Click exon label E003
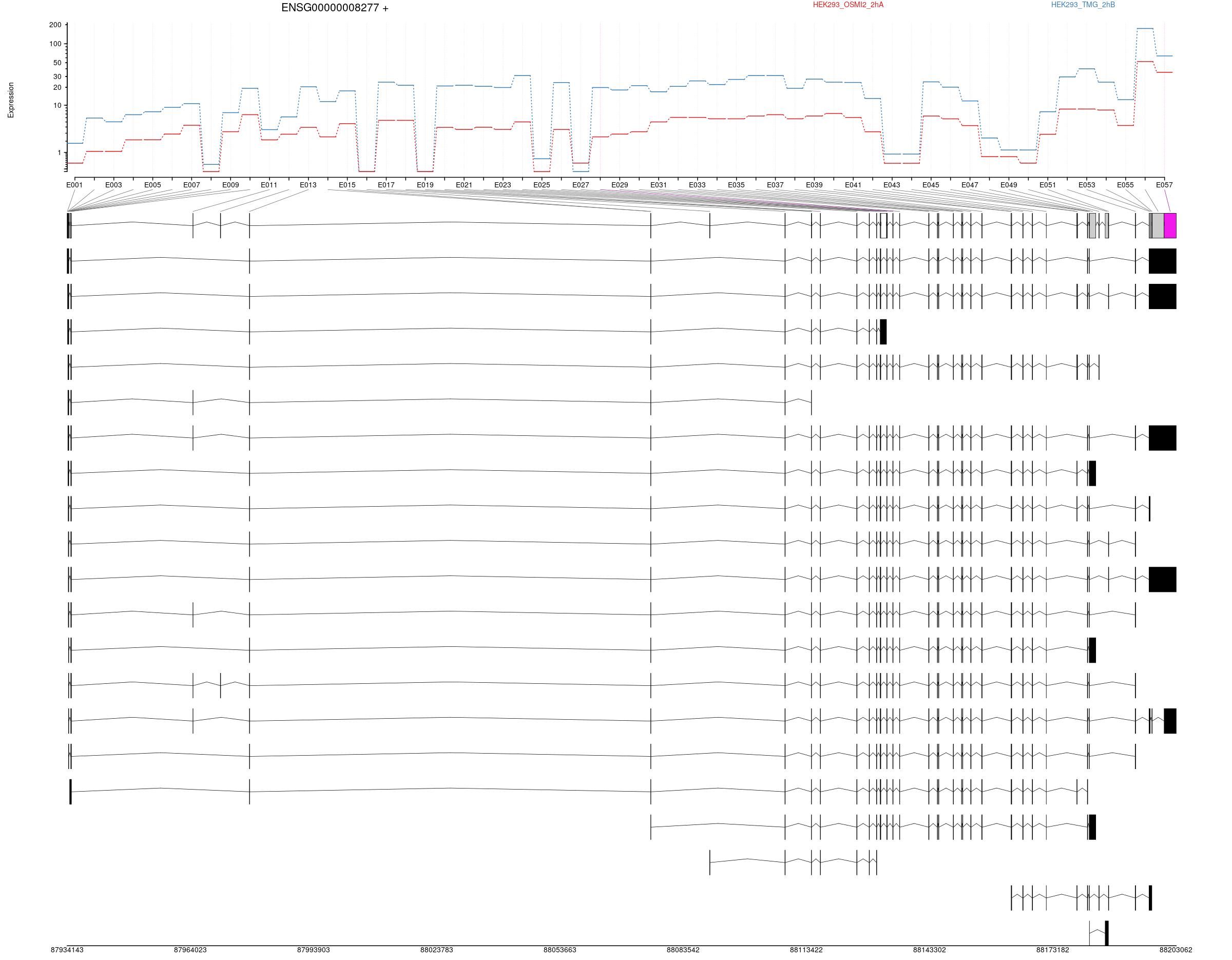 [113, 185]
